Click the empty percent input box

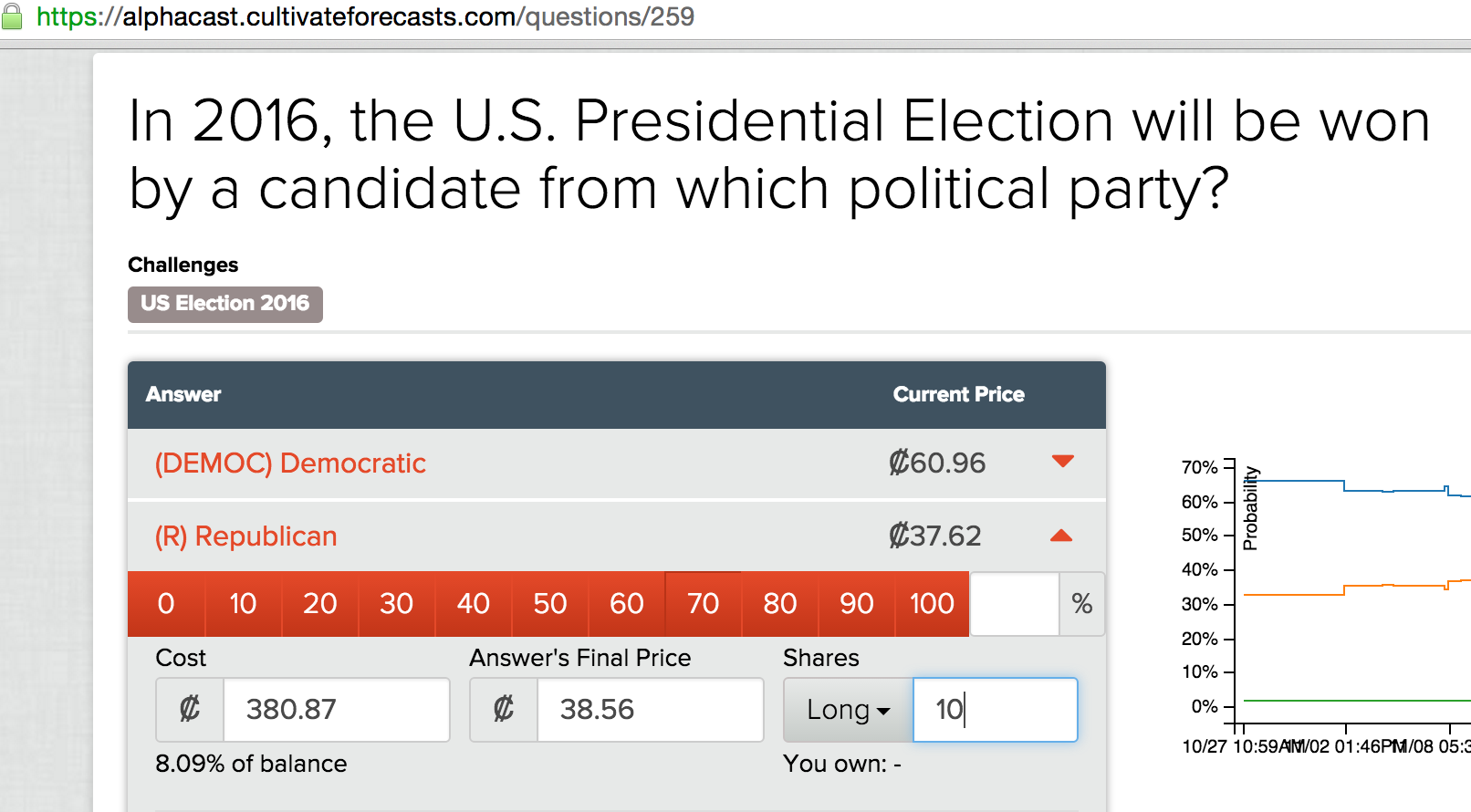(x=1015, y=603)
